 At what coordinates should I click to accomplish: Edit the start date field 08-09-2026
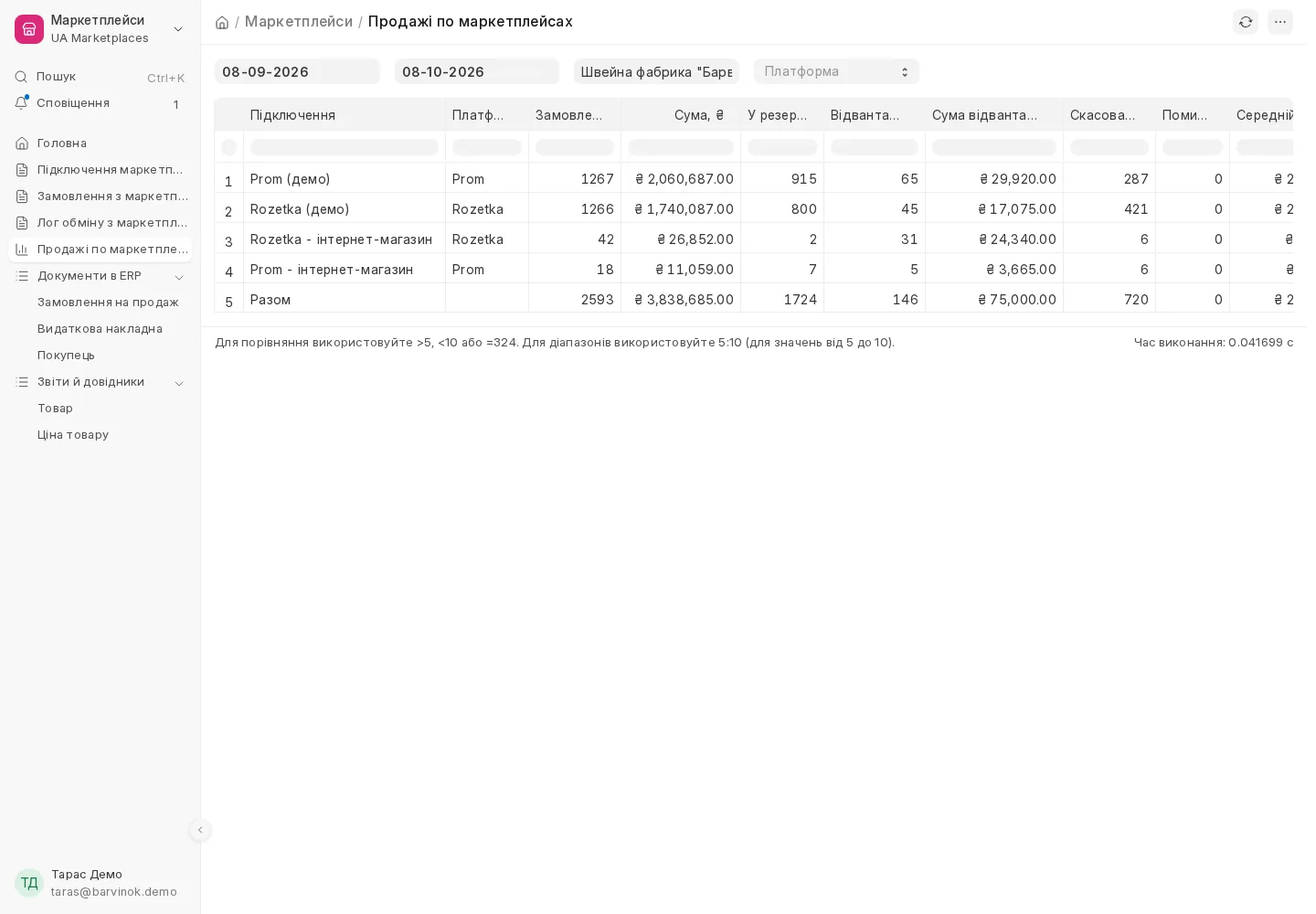point(297,71)
